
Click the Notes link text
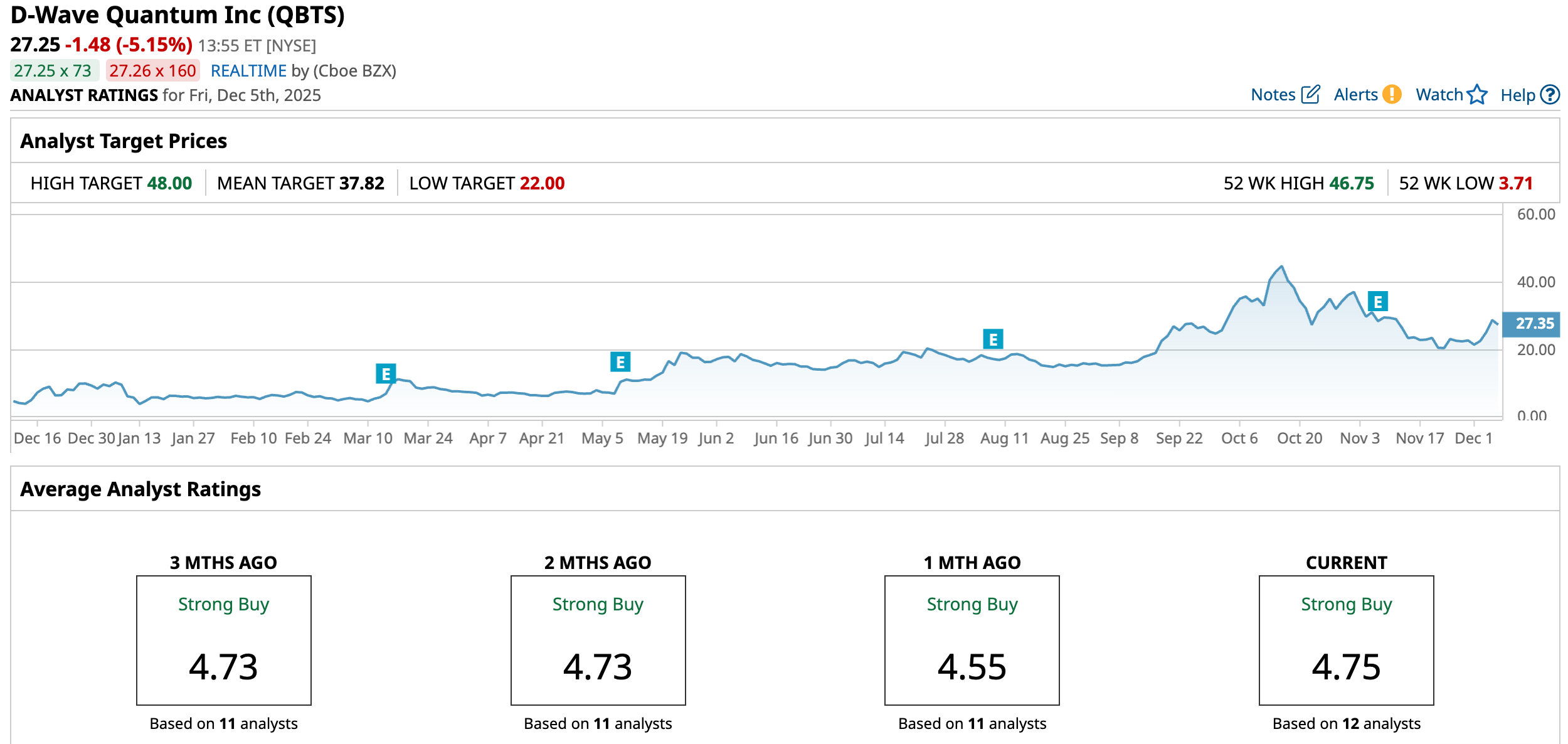(1273, 95)
